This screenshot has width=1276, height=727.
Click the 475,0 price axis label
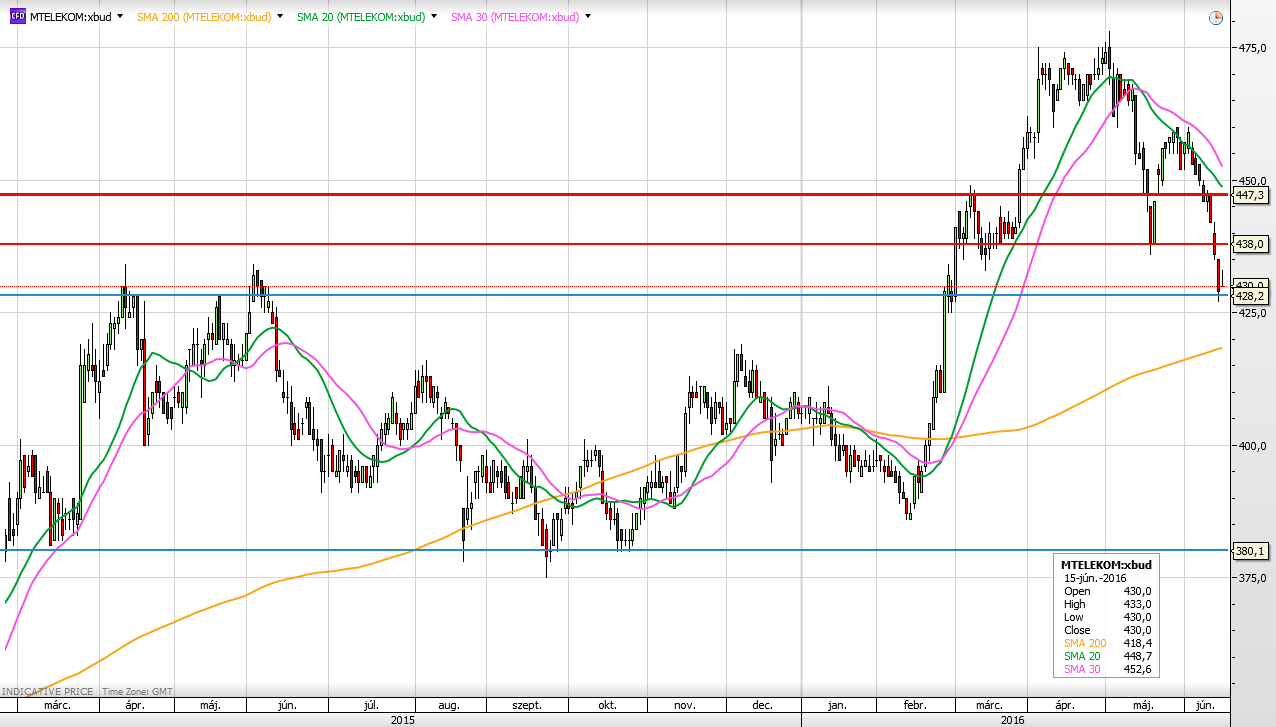click(1253, 48)
